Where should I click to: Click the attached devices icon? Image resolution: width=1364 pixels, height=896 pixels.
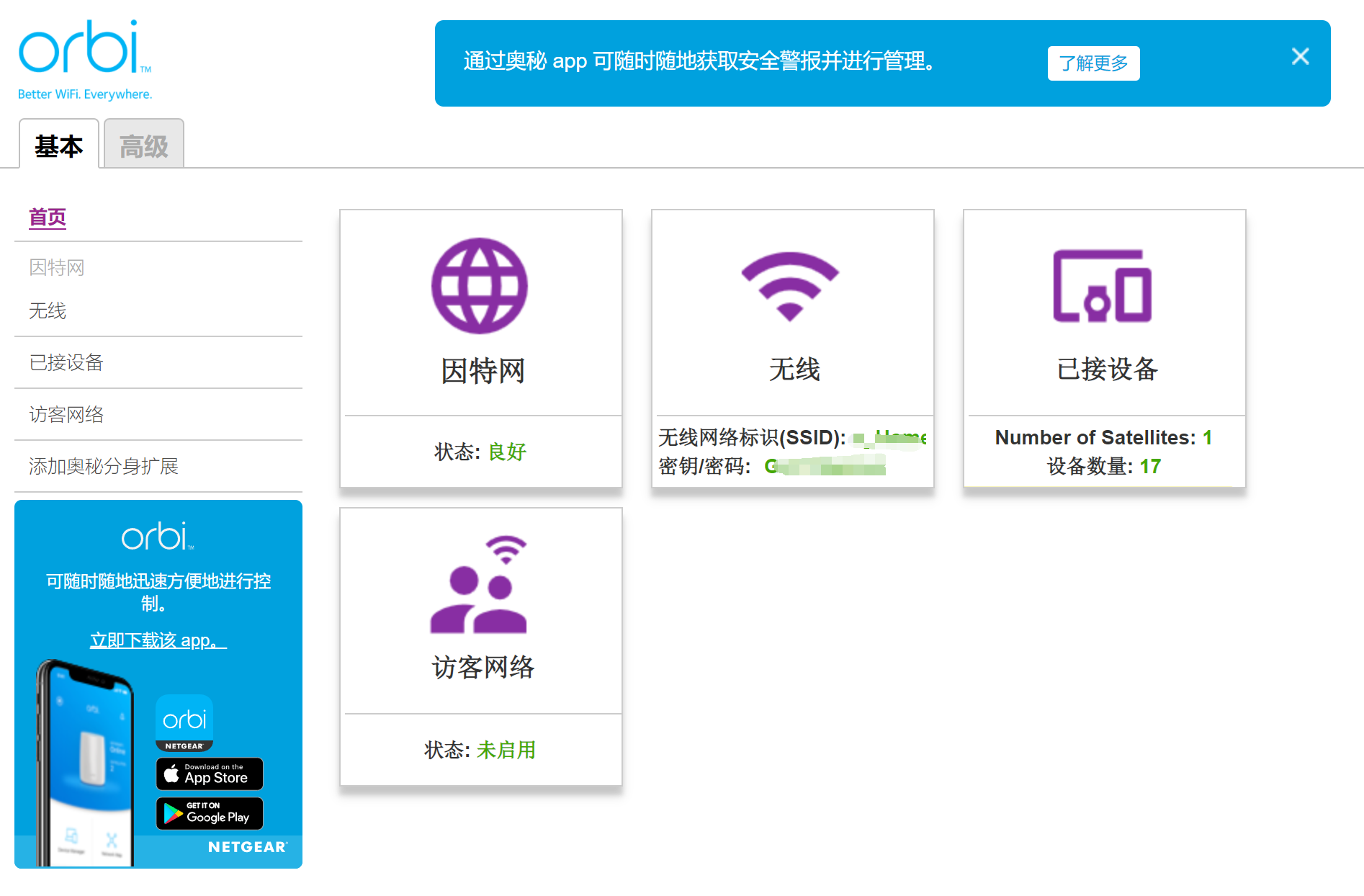[x=1102, y=286]
